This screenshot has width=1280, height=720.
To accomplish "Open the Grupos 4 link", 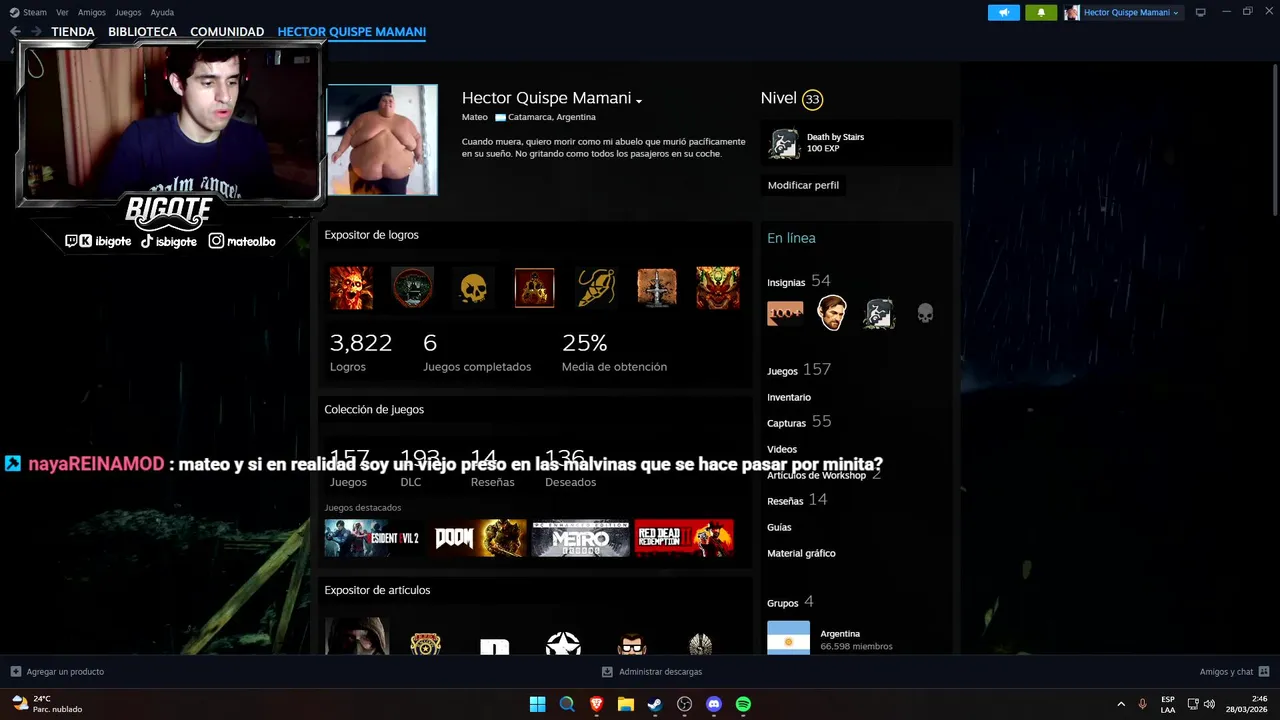I will (x=790, y=602).
